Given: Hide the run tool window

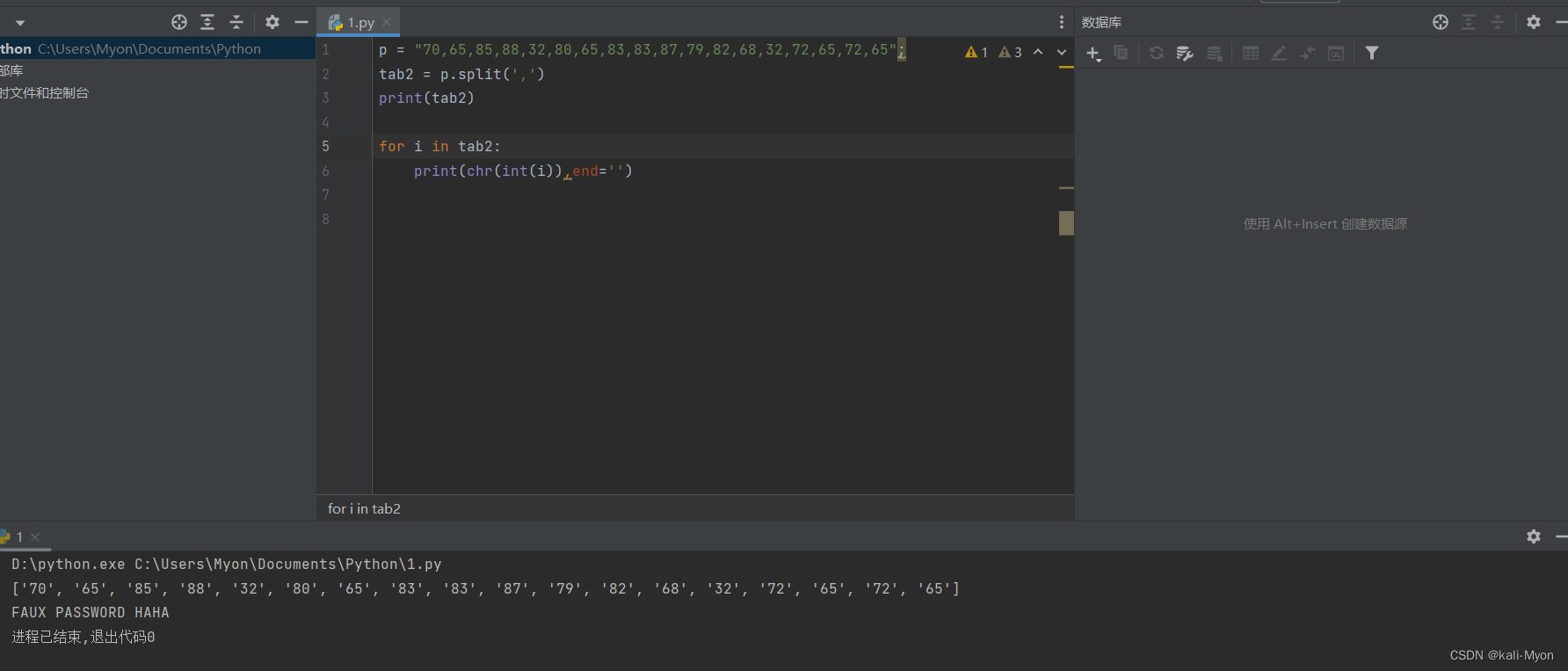Looking at the screenshot, I should [x=1562, y=536].
